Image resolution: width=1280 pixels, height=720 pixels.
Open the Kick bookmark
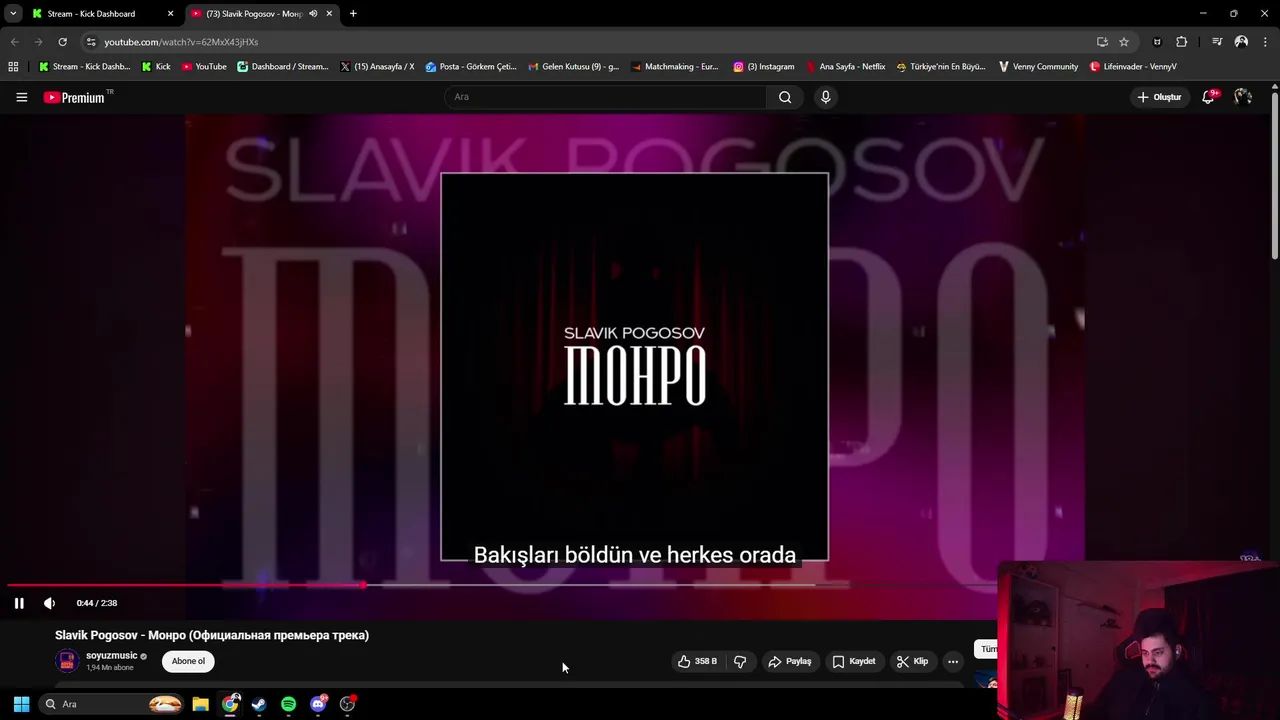coord(156,67)
